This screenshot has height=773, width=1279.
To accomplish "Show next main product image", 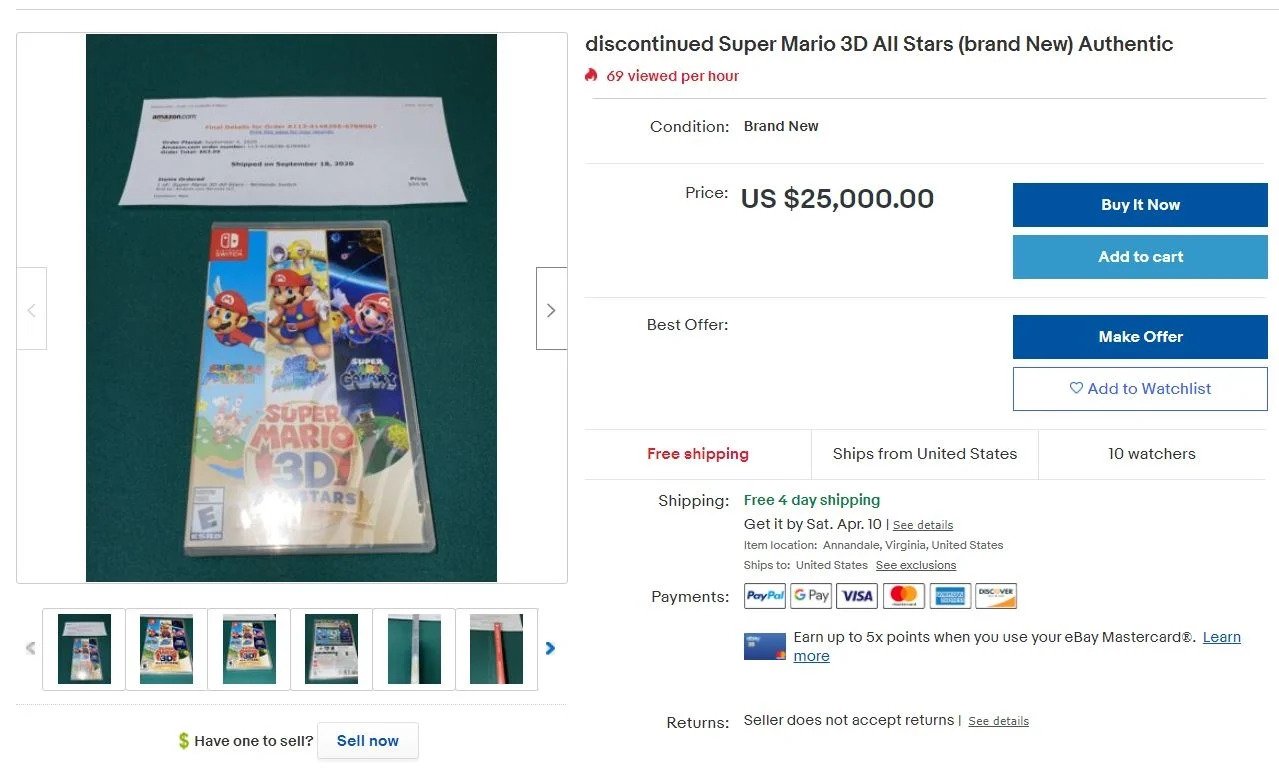I will [551, 309].
